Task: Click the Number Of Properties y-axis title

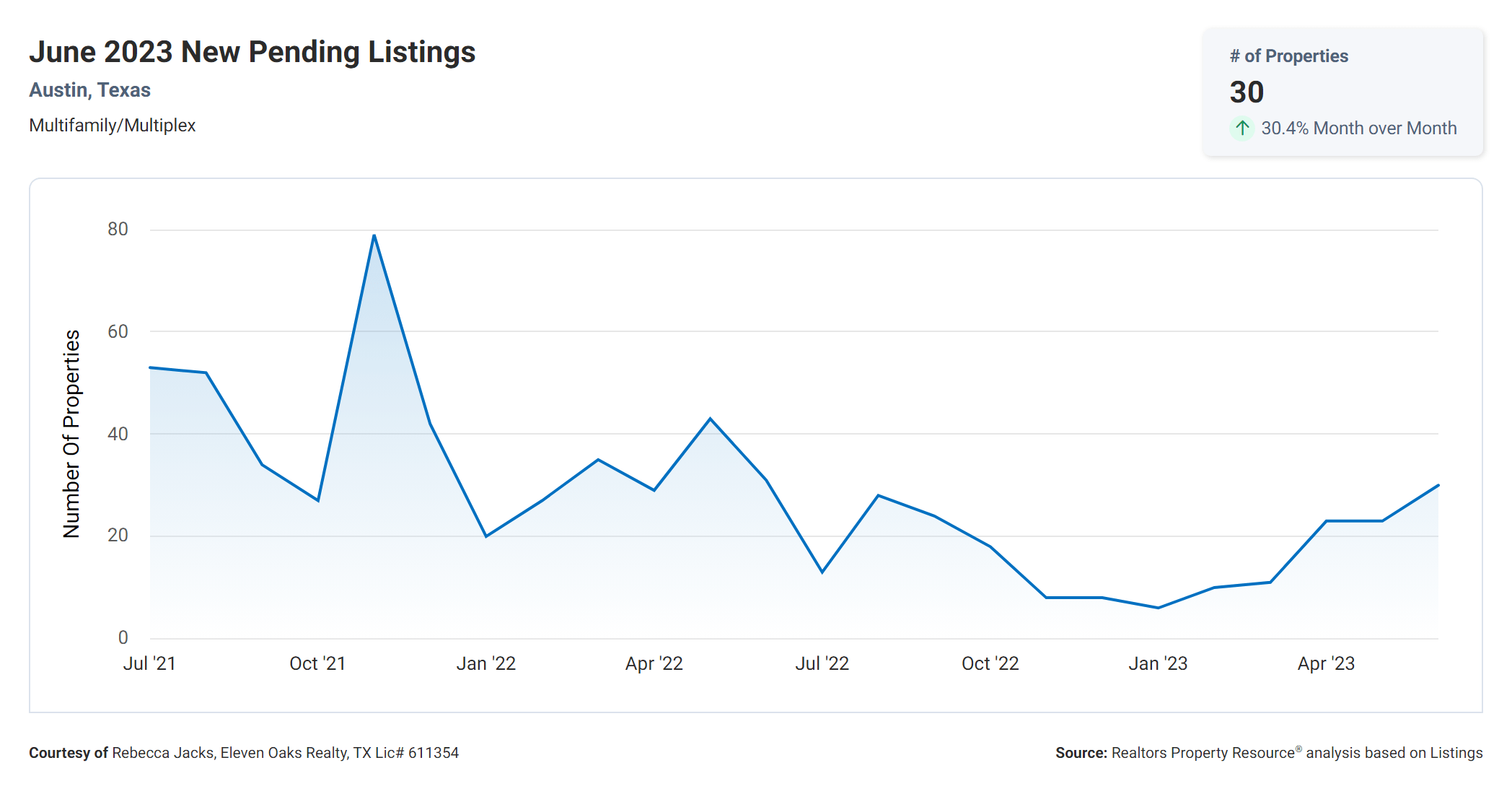Action: 71,434
